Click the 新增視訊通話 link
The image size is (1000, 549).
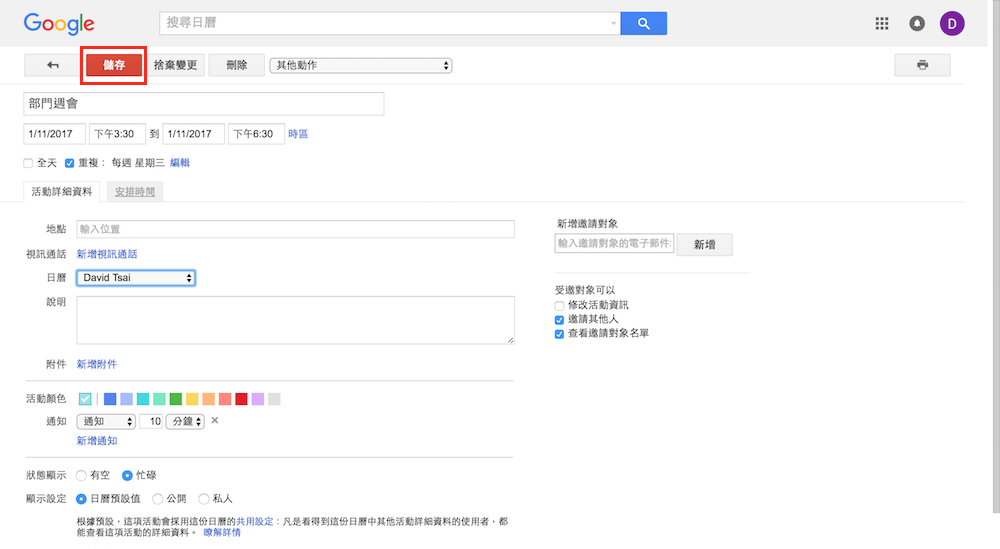click(x=107, y=254)
